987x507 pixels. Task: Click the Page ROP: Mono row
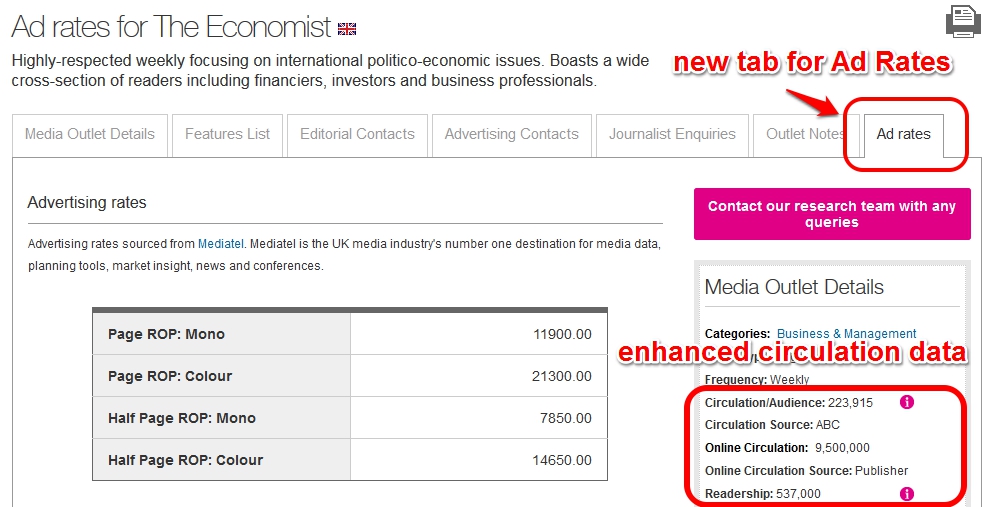click(x=350, y=334)
